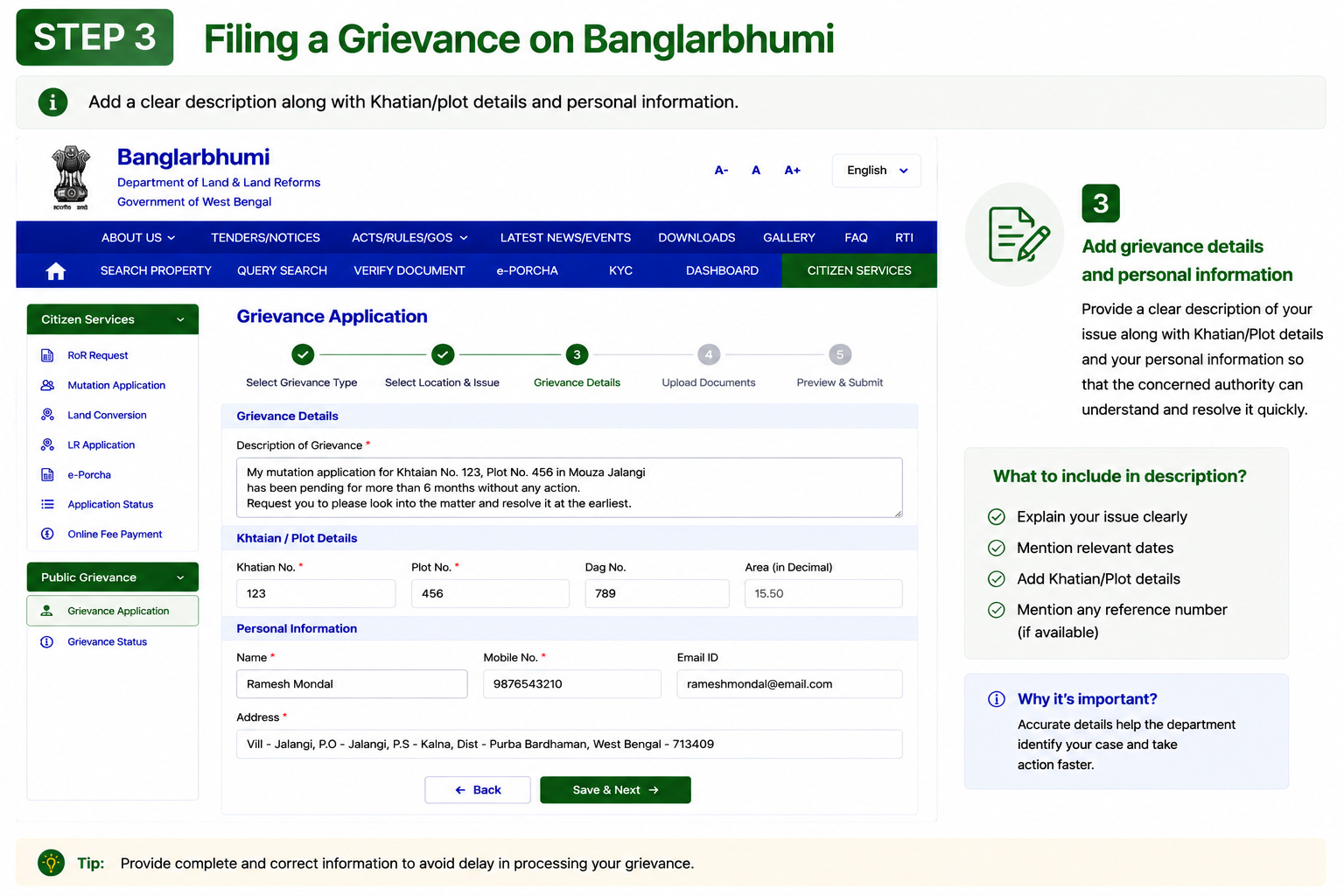This screenshot has height=896, width=1344.
Task: Click step 1 checkmark Select Grievance Type
Action: pos(303,354)
